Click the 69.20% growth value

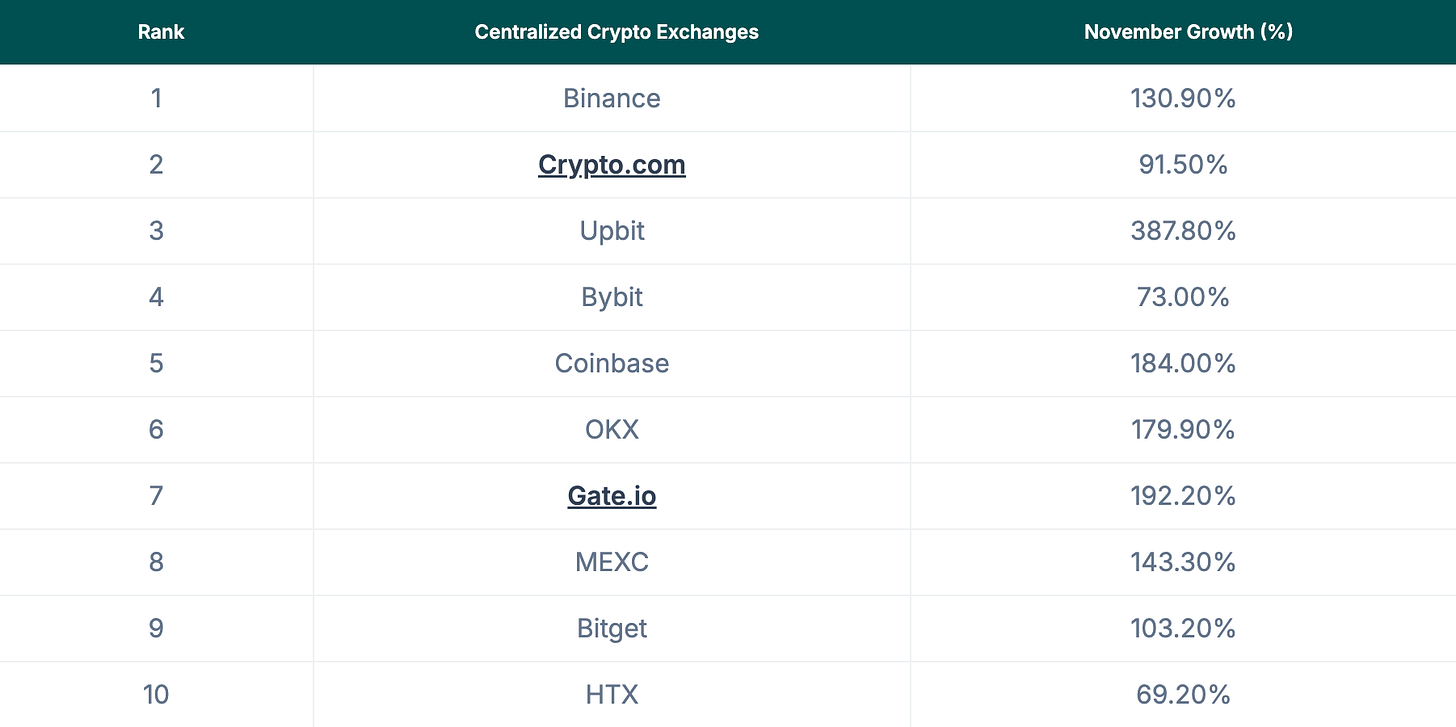coord(1183,694)
